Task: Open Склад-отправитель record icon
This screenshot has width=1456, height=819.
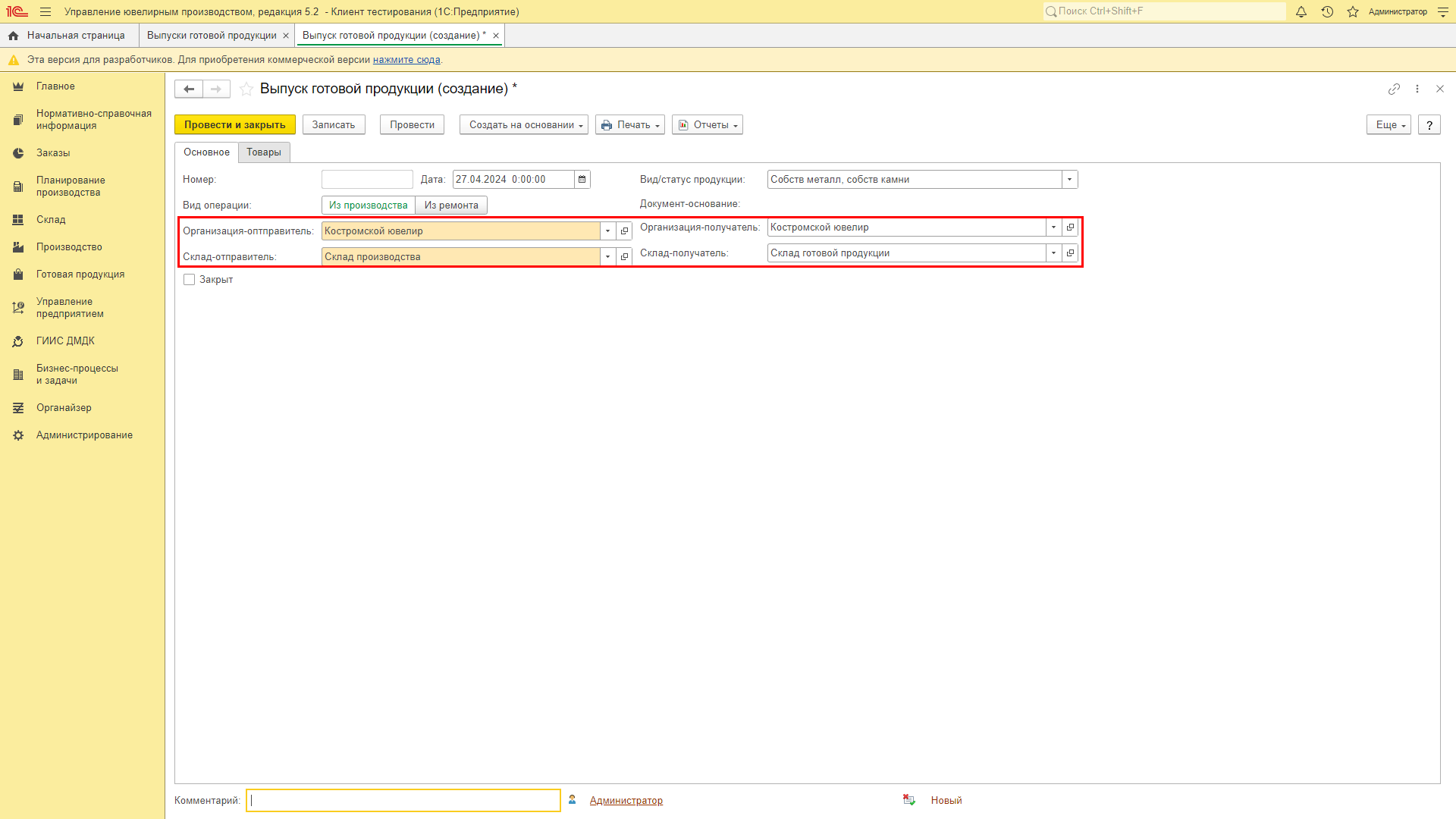Action: click(624, 257)
